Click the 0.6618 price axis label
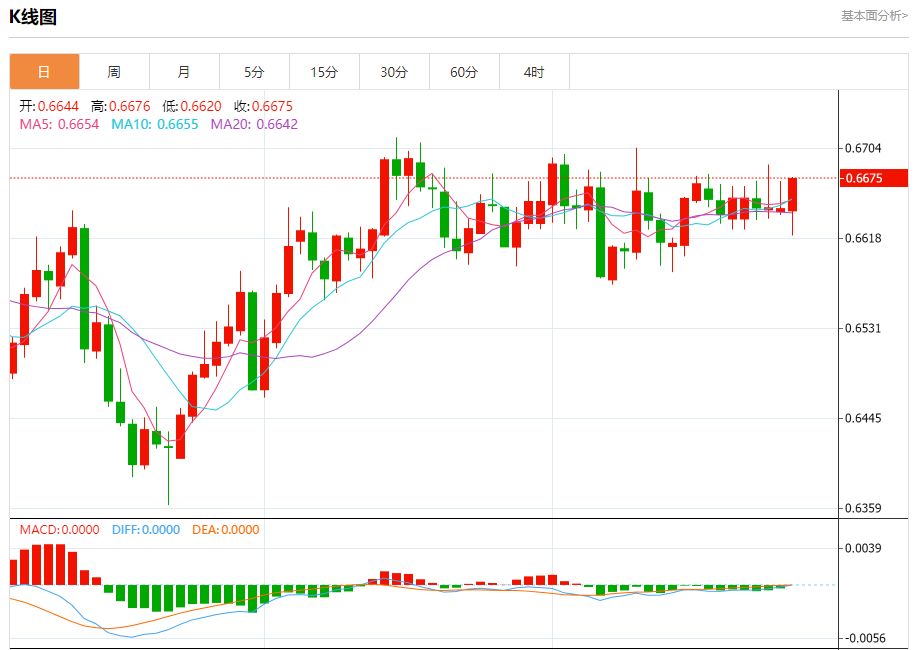This screenshot has width=917, height=650. (863, 238)
